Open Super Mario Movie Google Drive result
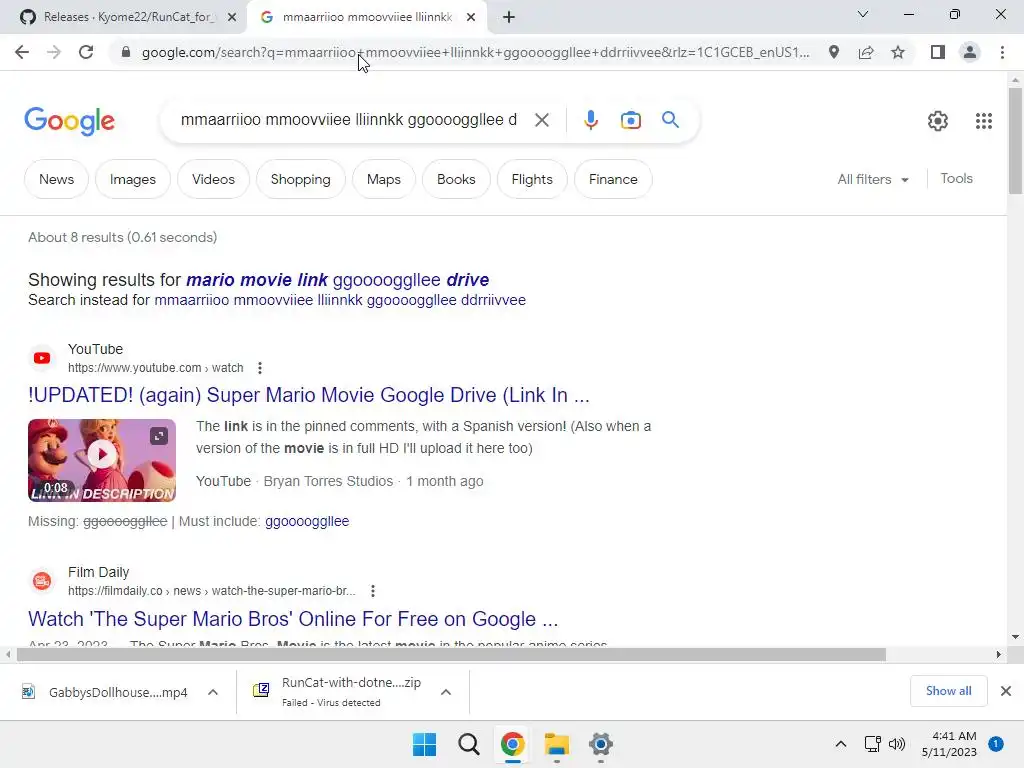The image size is (1024, 768). (x=309, y=395)
